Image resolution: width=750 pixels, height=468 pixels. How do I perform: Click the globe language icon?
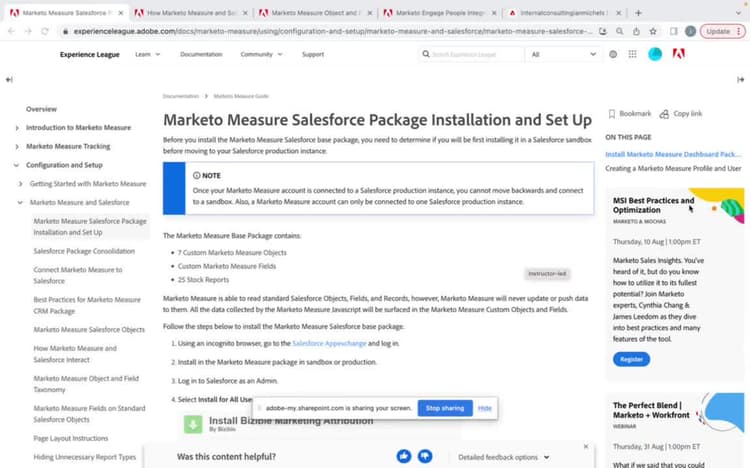click(613, 55)
